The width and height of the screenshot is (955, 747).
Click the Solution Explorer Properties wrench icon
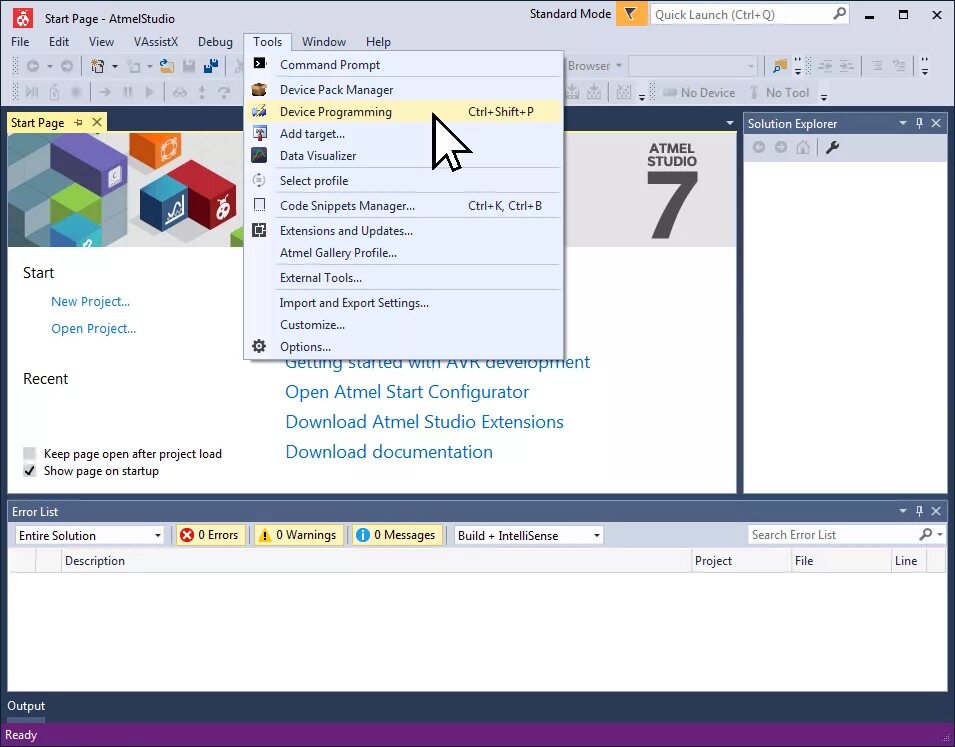click(833, 147)
